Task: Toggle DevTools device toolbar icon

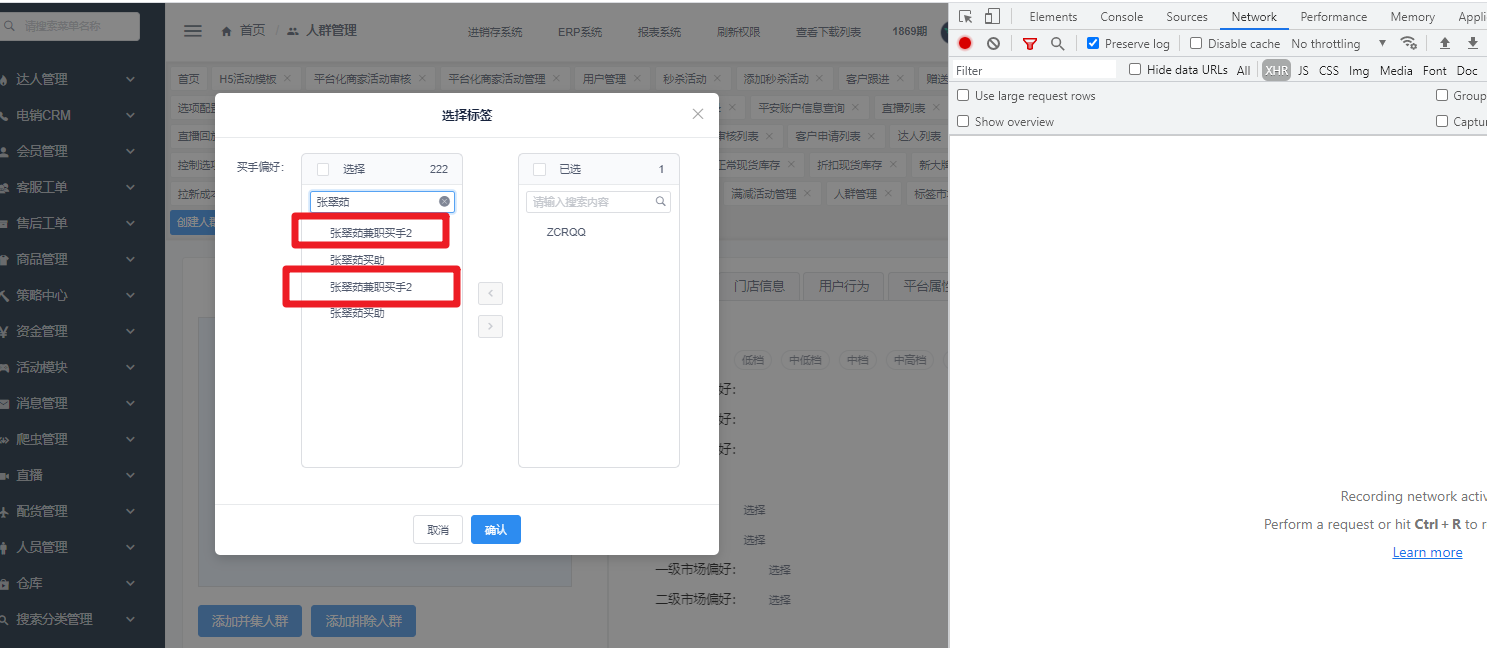Action: 992,16
